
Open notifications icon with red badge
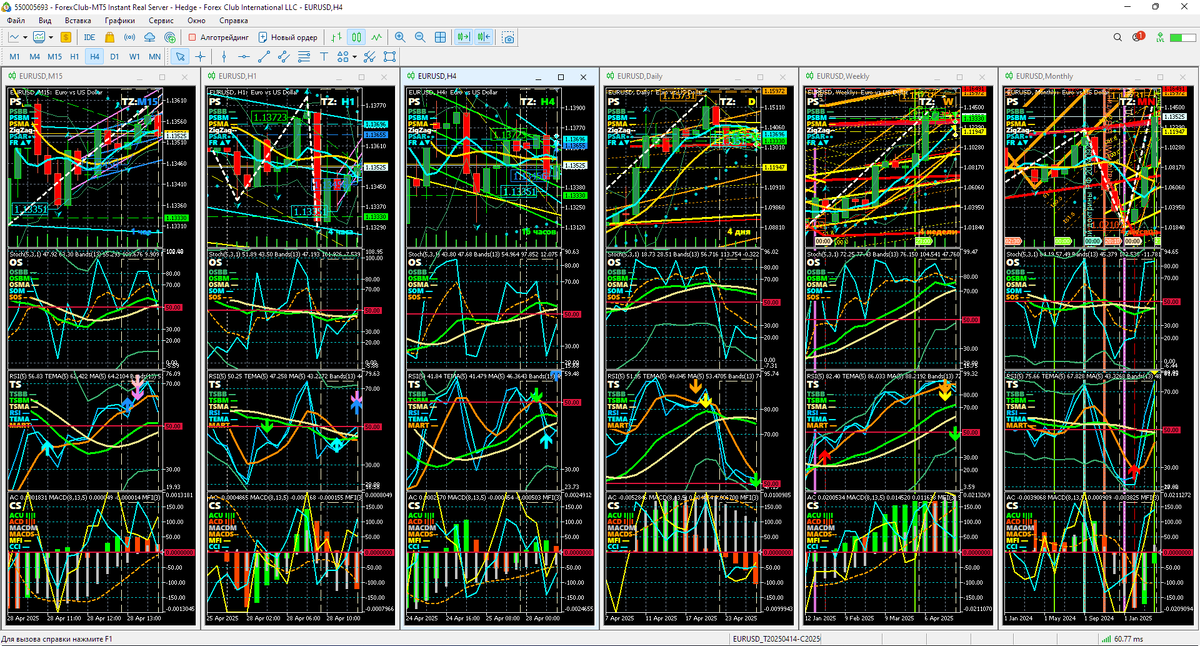1140,37
